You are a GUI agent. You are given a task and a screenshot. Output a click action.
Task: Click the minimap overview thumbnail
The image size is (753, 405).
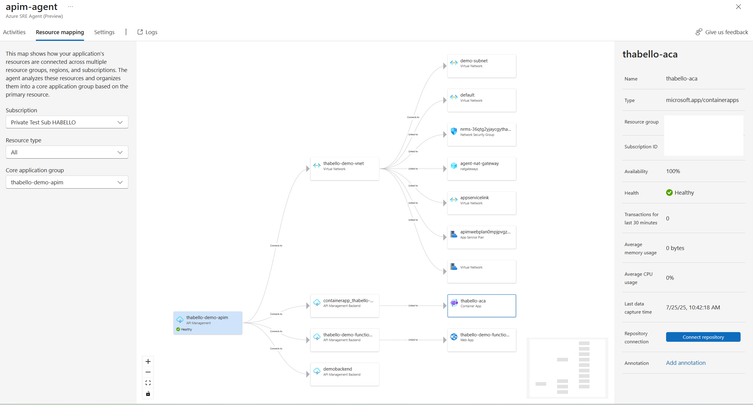[567, 368]
